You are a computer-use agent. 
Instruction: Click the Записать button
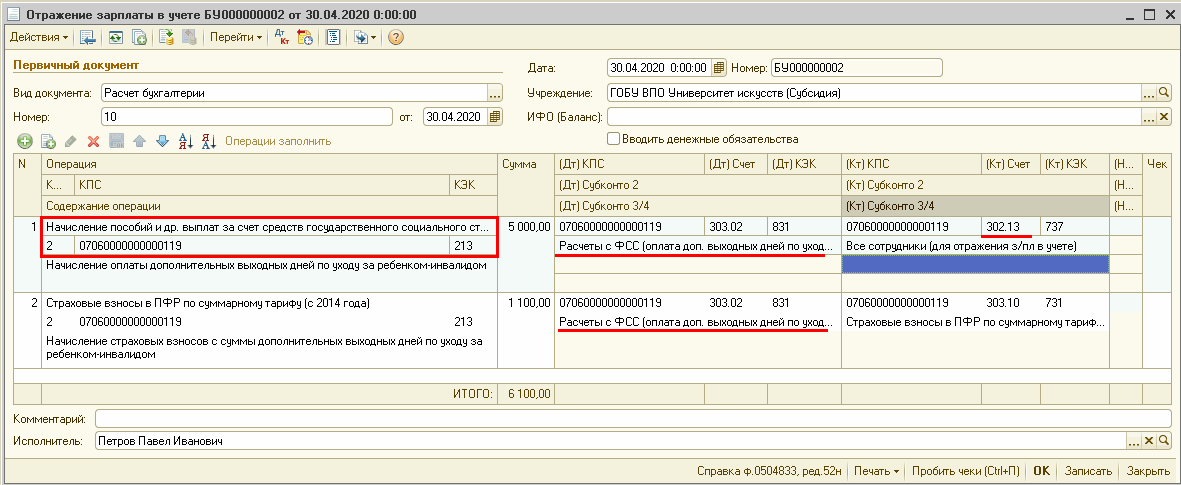1088,471
